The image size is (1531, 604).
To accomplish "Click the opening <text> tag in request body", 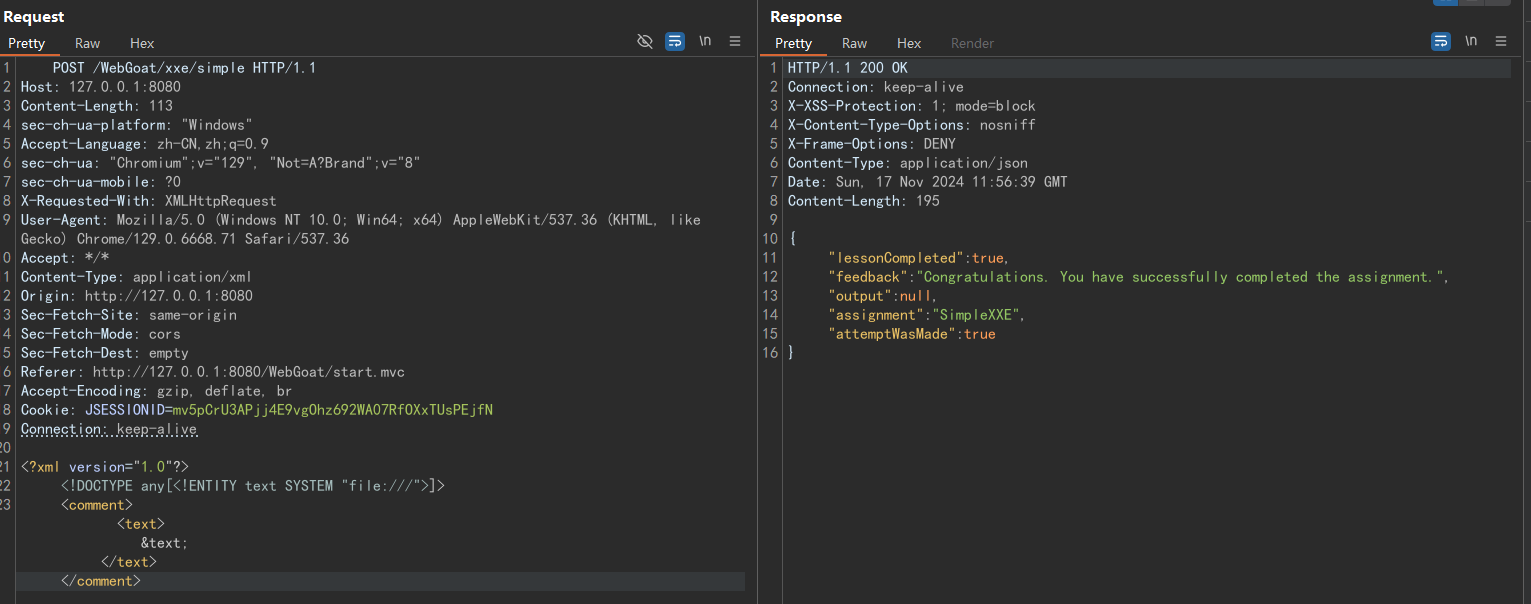I will [140, 524].
